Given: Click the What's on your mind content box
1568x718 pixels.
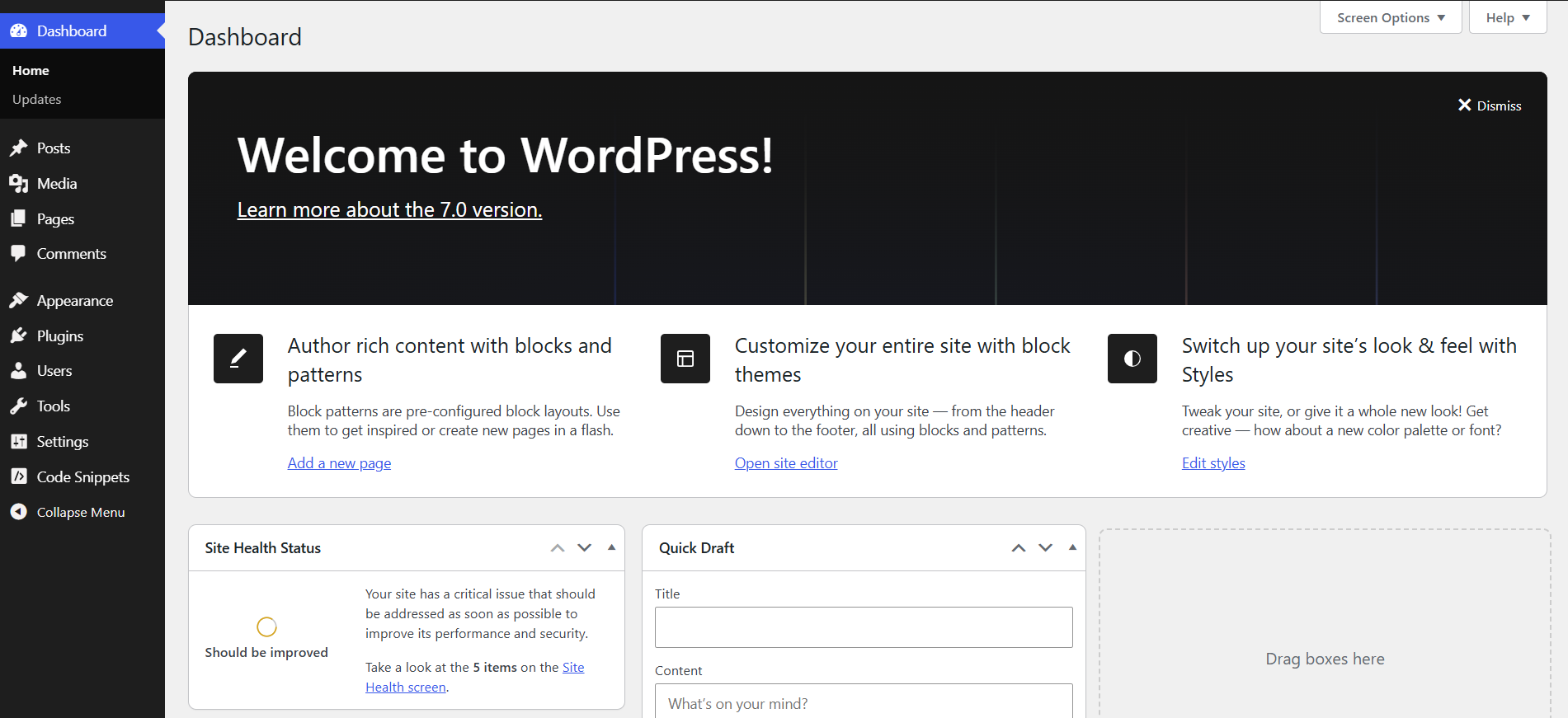Looking at the screenshot, I should point(864,701).
